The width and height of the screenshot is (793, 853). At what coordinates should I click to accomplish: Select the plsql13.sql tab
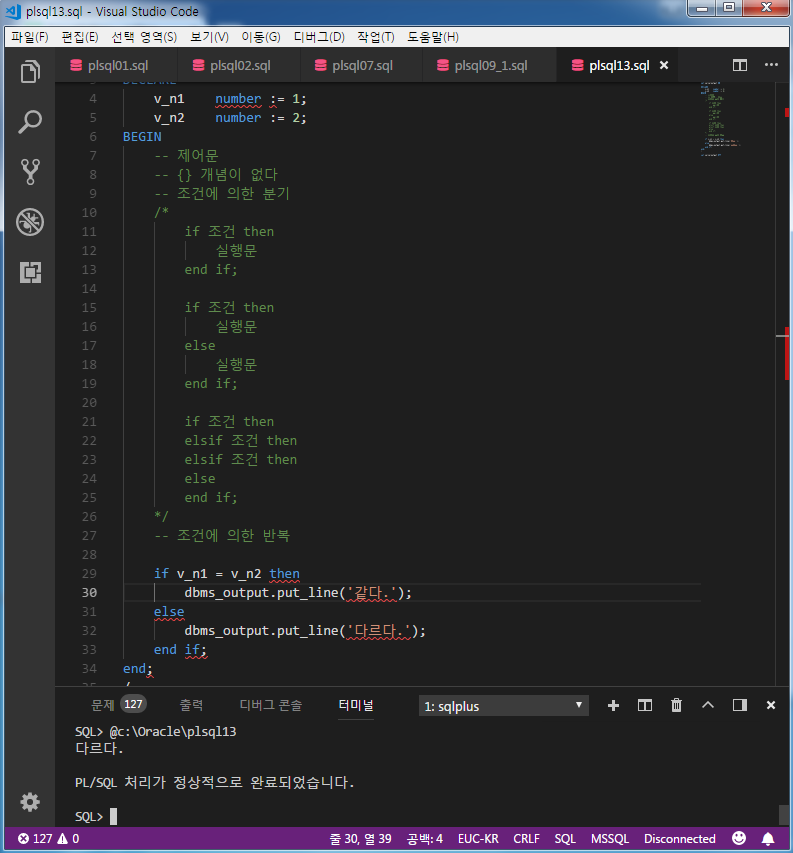point(619,65)
